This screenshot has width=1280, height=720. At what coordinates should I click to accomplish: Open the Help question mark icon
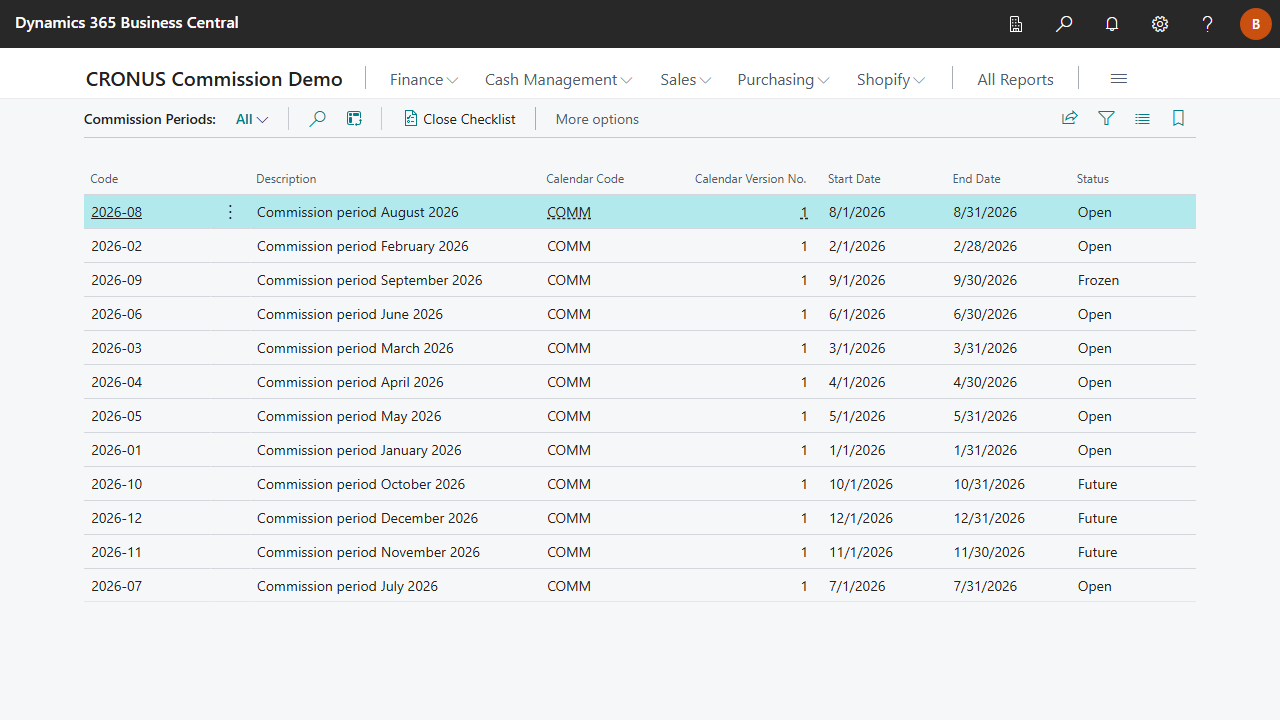(x=1208, y=24)
